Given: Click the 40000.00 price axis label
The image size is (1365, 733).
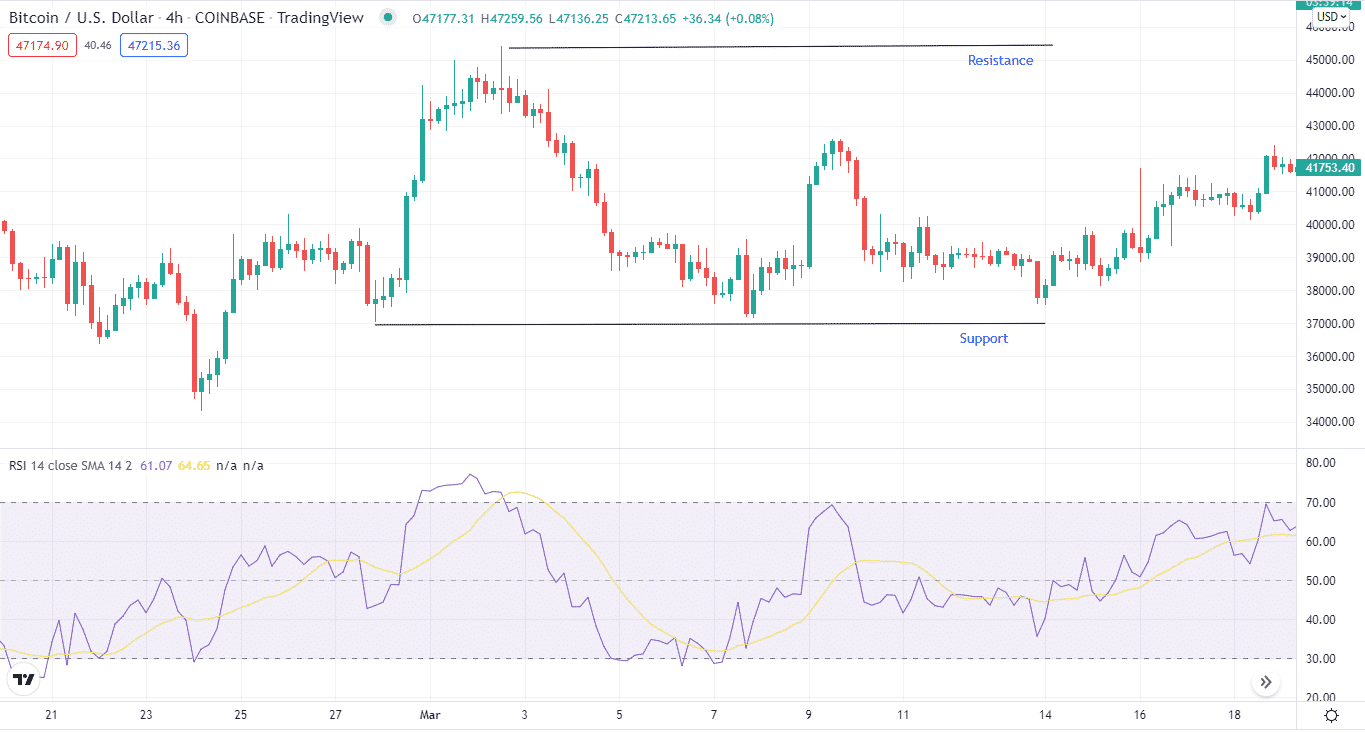Looking at the screenshot, I should pos(1331,225).
